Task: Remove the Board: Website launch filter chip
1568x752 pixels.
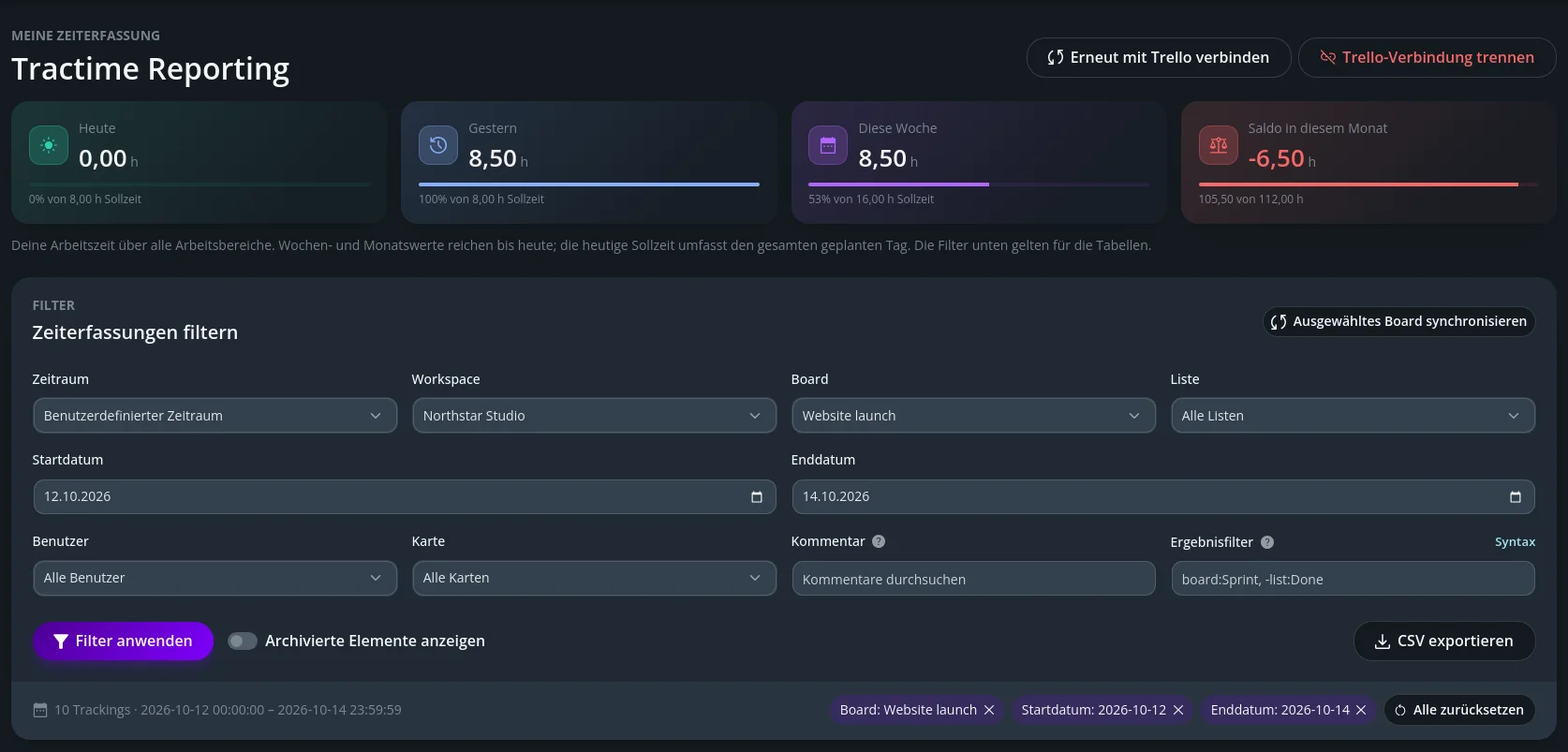Action: point(989,710)
